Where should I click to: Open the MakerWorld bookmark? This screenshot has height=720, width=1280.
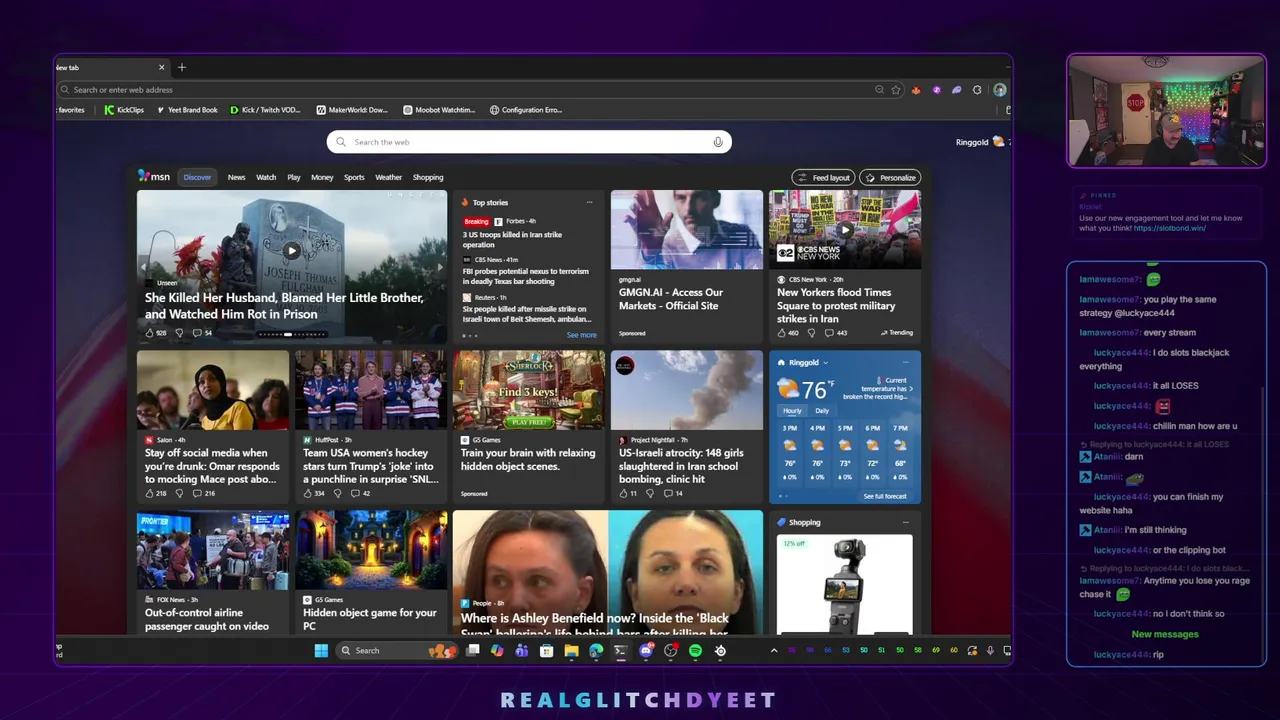[352, 110]
